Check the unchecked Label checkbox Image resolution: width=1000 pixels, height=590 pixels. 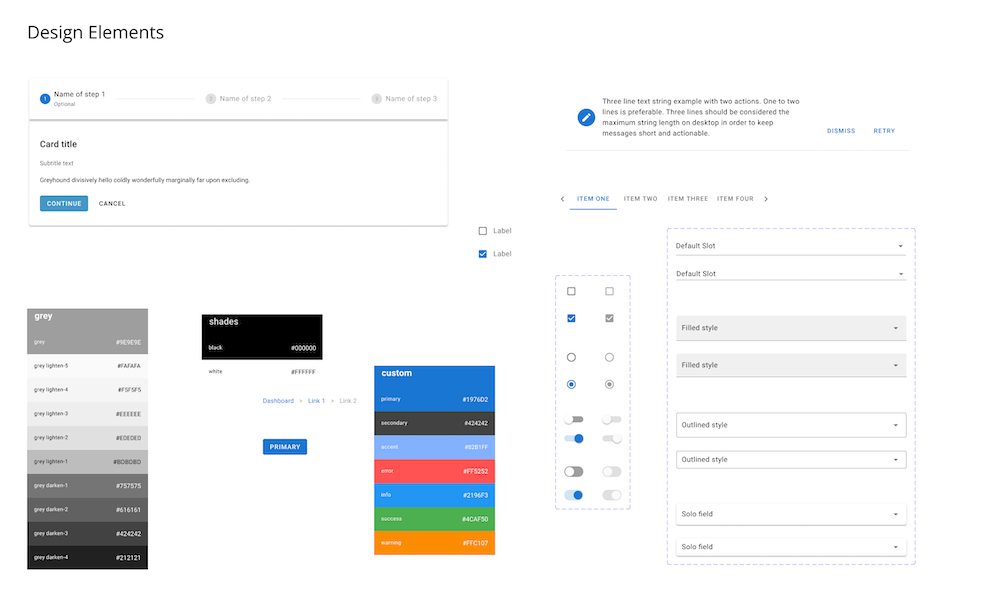point(483,231)
